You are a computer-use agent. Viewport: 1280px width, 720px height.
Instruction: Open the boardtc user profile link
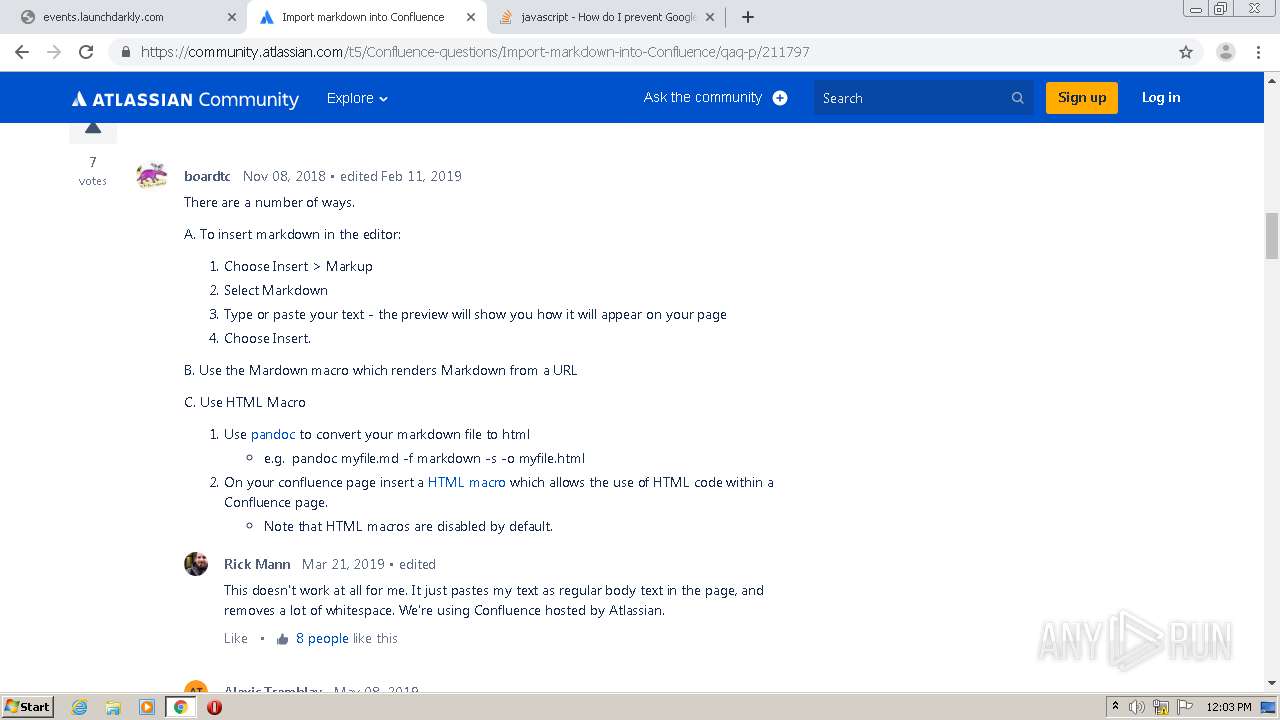[x=207, y=176]
